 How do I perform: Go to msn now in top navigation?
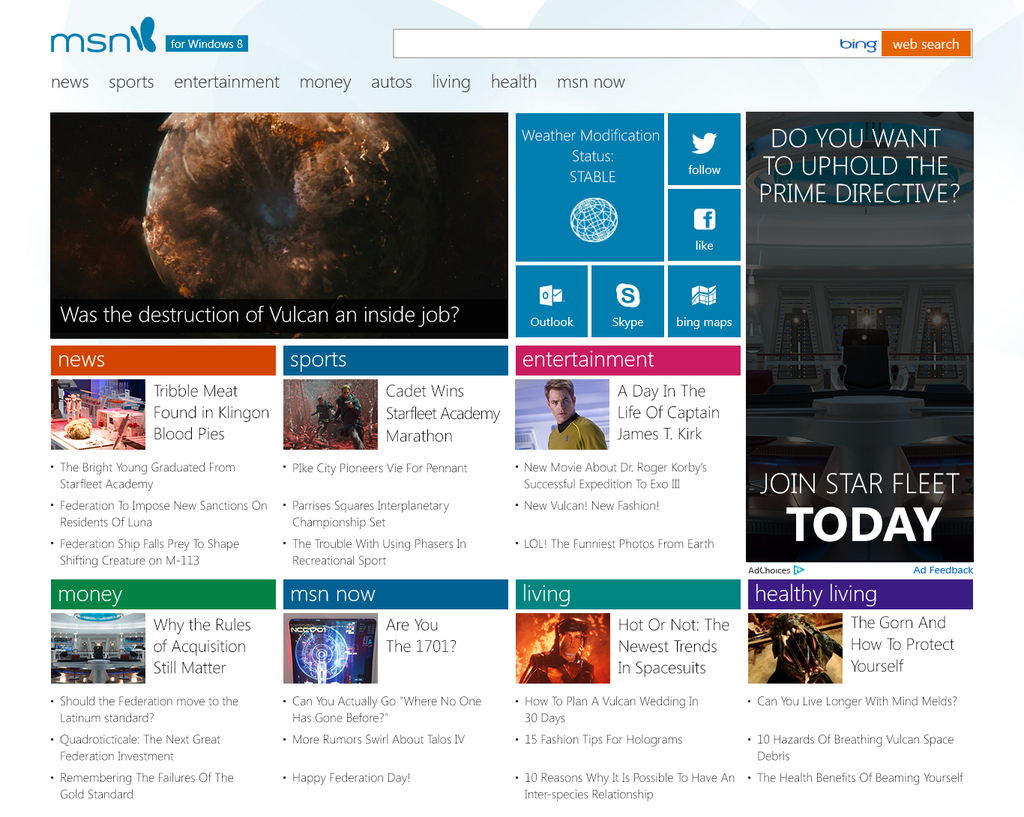point(591,82)
